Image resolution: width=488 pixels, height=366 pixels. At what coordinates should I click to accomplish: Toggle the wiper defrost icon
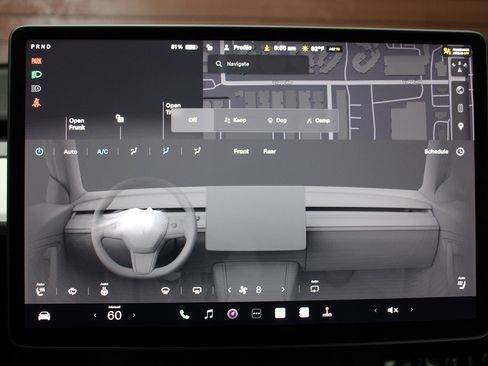coord(72,292)
